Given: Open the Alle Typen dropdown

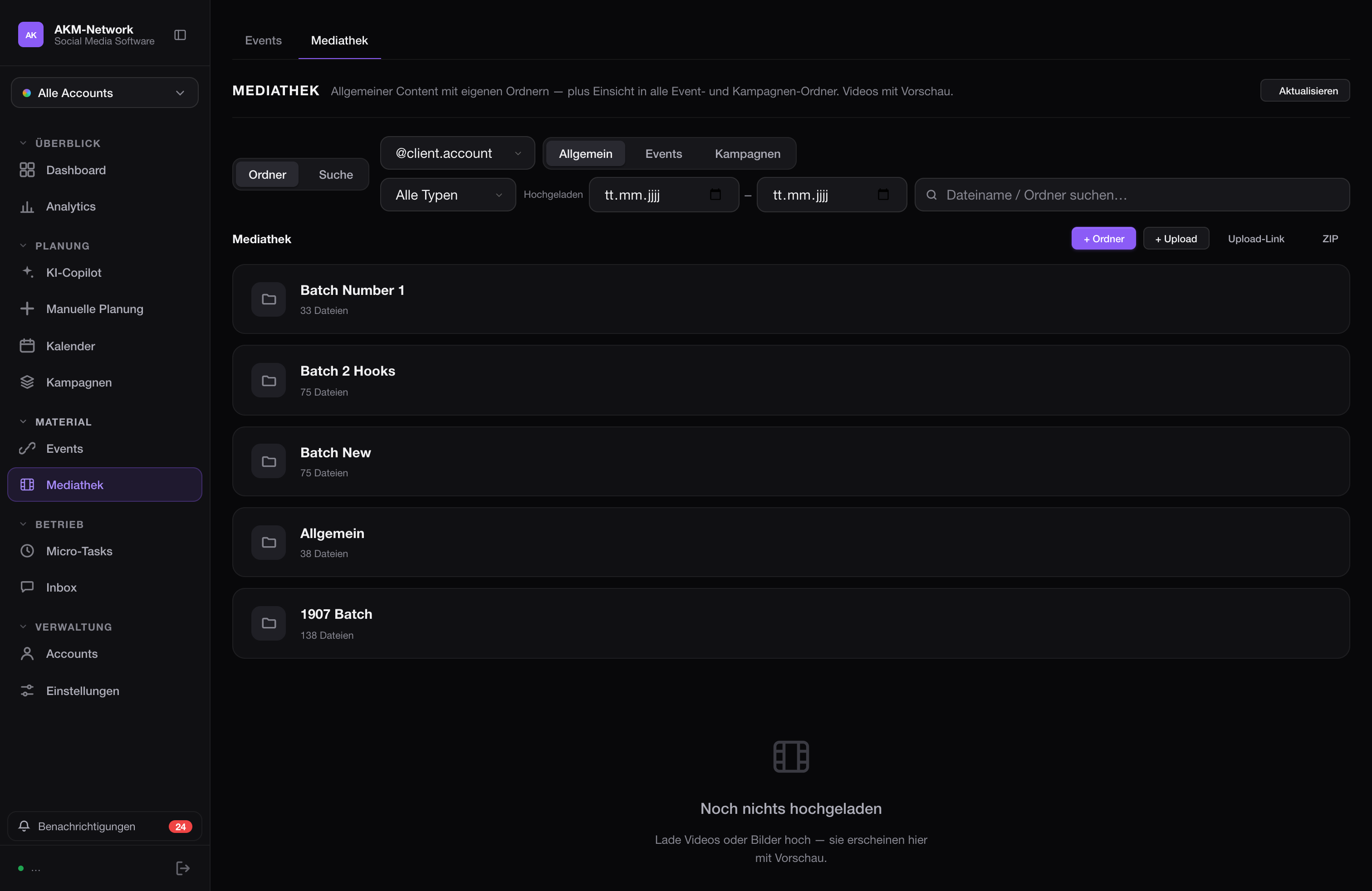Looking at the screenshot, I should coord(448,195).
